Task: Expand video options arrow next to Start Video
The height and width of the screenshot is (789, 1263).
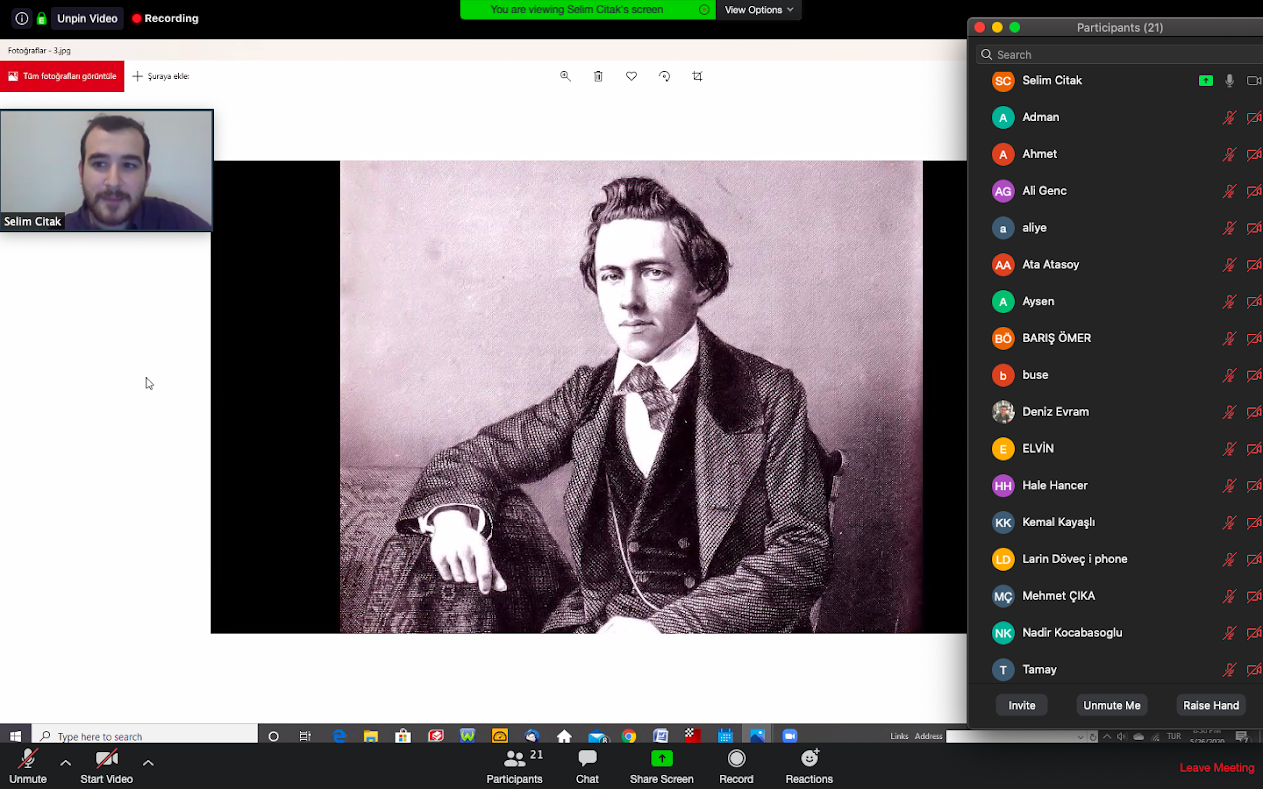Action: coord(148,763)
